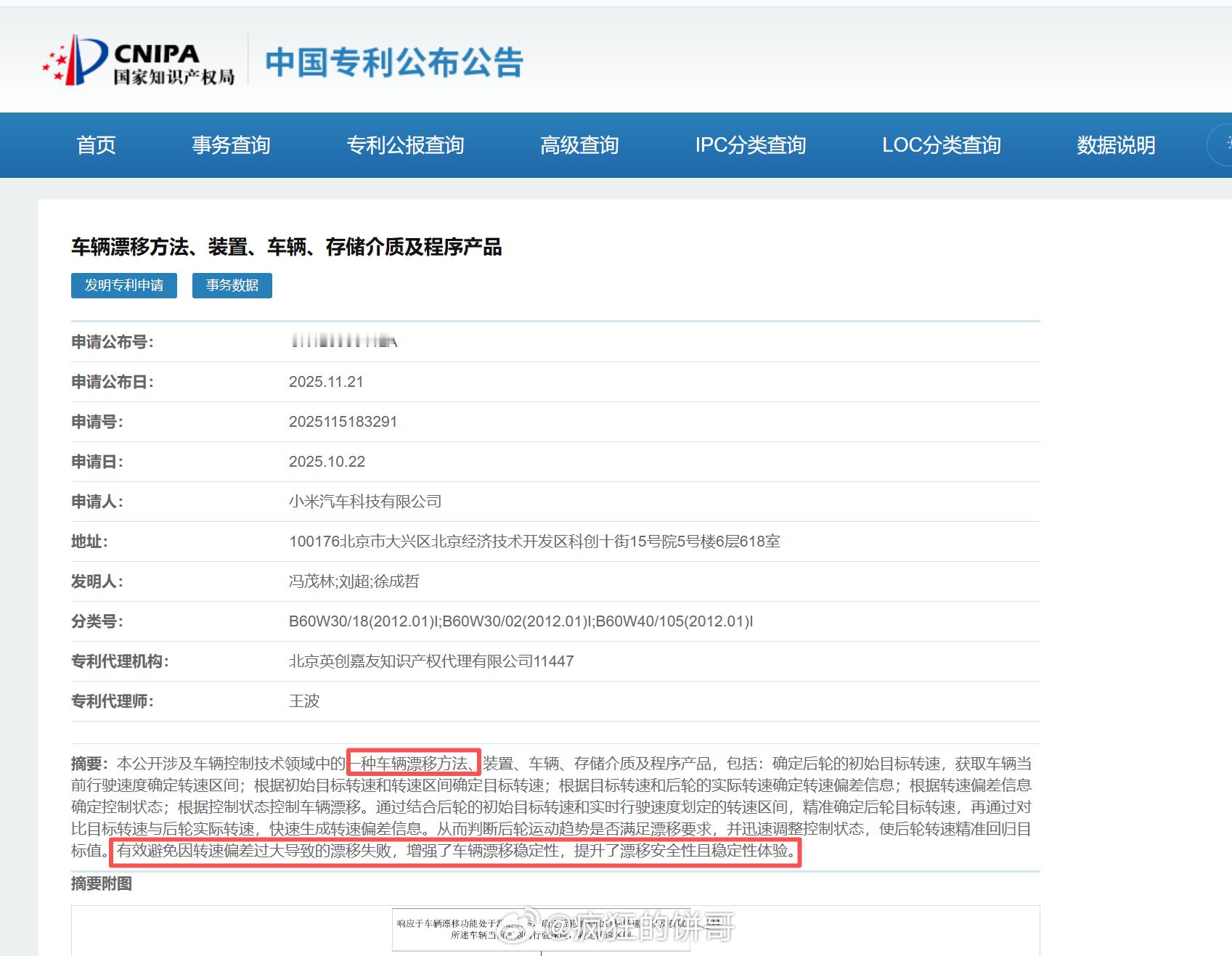This screenshot has height=956, width=1232.
Task: Open the LOC分类查询 section
Action: pyautogui.click(x=942, y=144)
